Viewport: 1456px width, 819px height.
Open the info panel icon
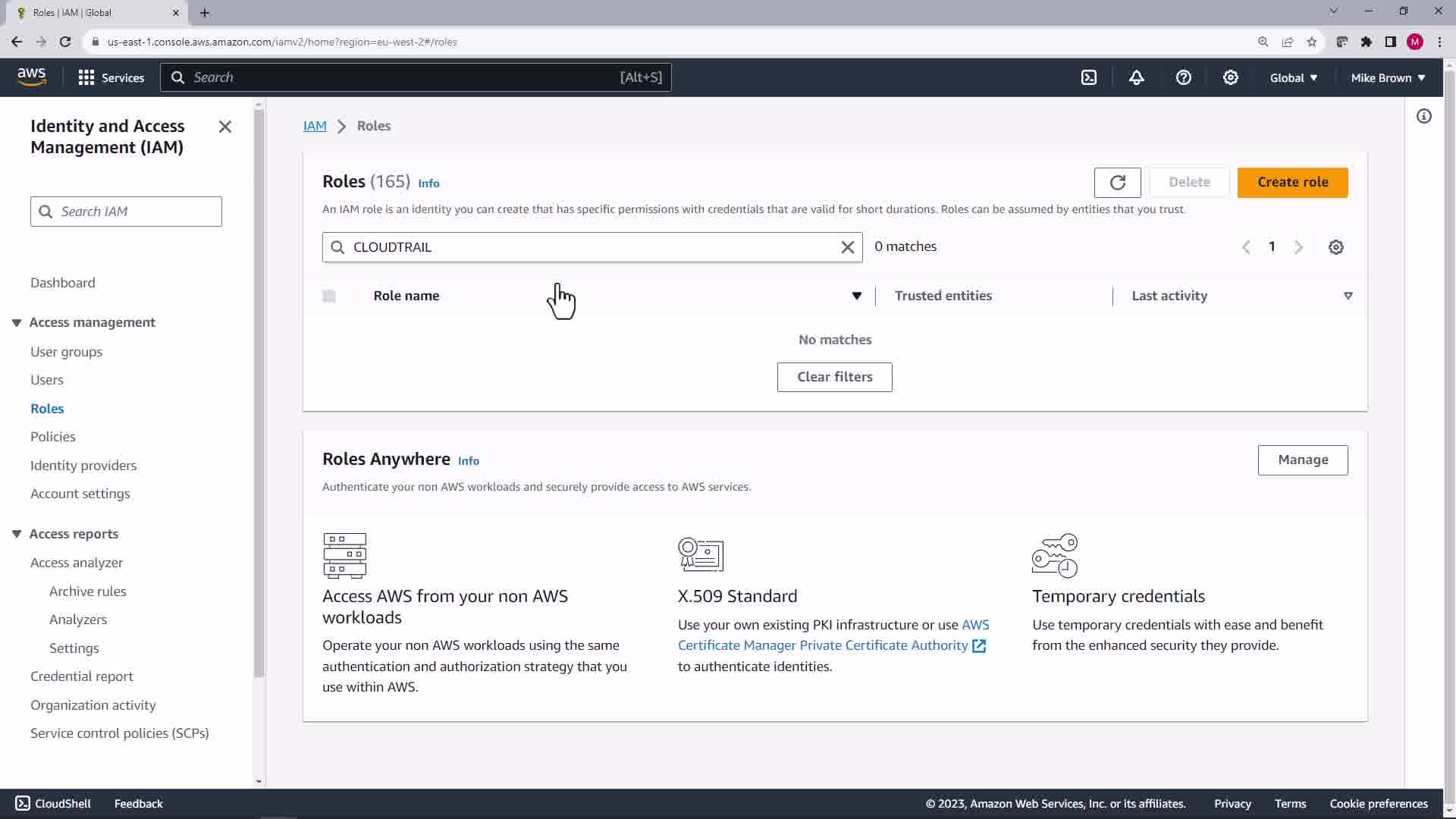coord(1423,116)
